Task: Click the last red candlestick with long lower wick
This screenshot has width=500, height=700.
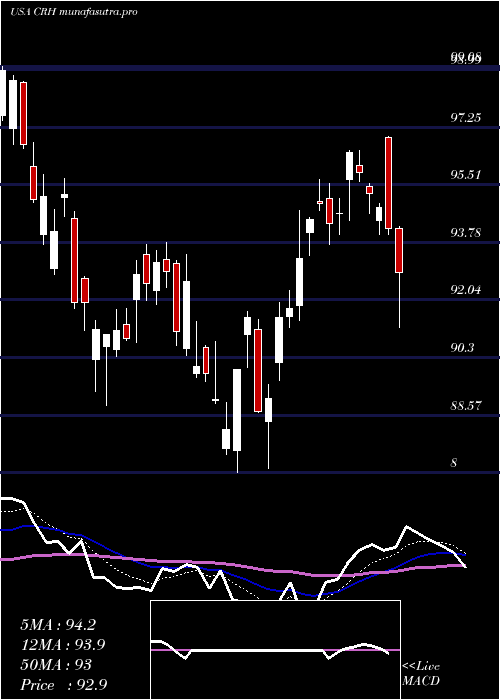Action: click(x=399, y=277)
